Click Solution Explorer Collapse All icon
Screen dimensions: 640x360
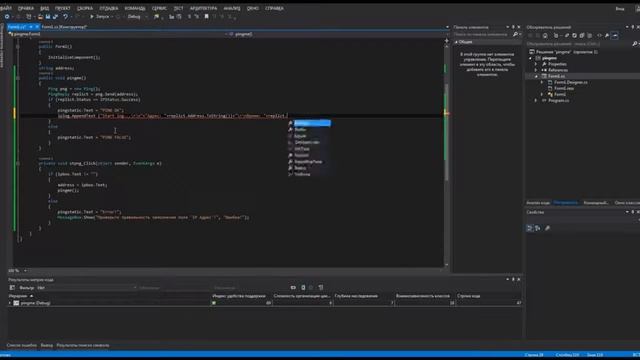coord(582,36)
